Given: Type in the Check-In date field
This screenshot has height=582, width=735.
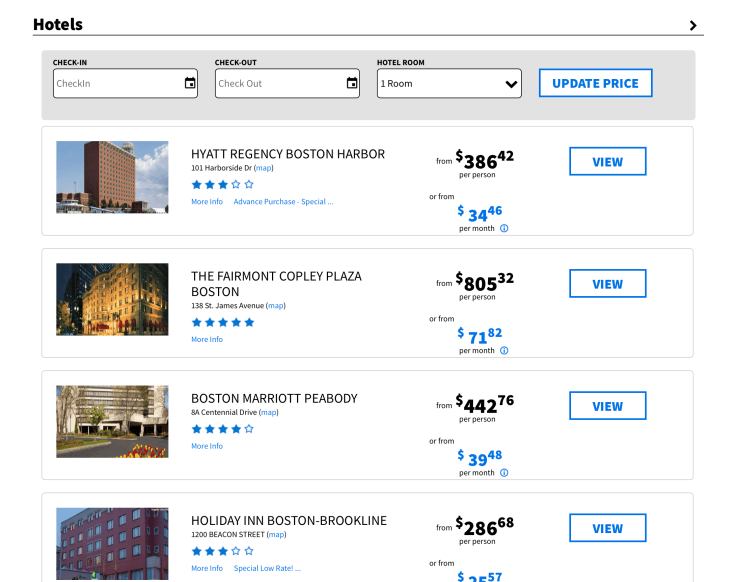Looking at the screenshot, I should (117, 83).
